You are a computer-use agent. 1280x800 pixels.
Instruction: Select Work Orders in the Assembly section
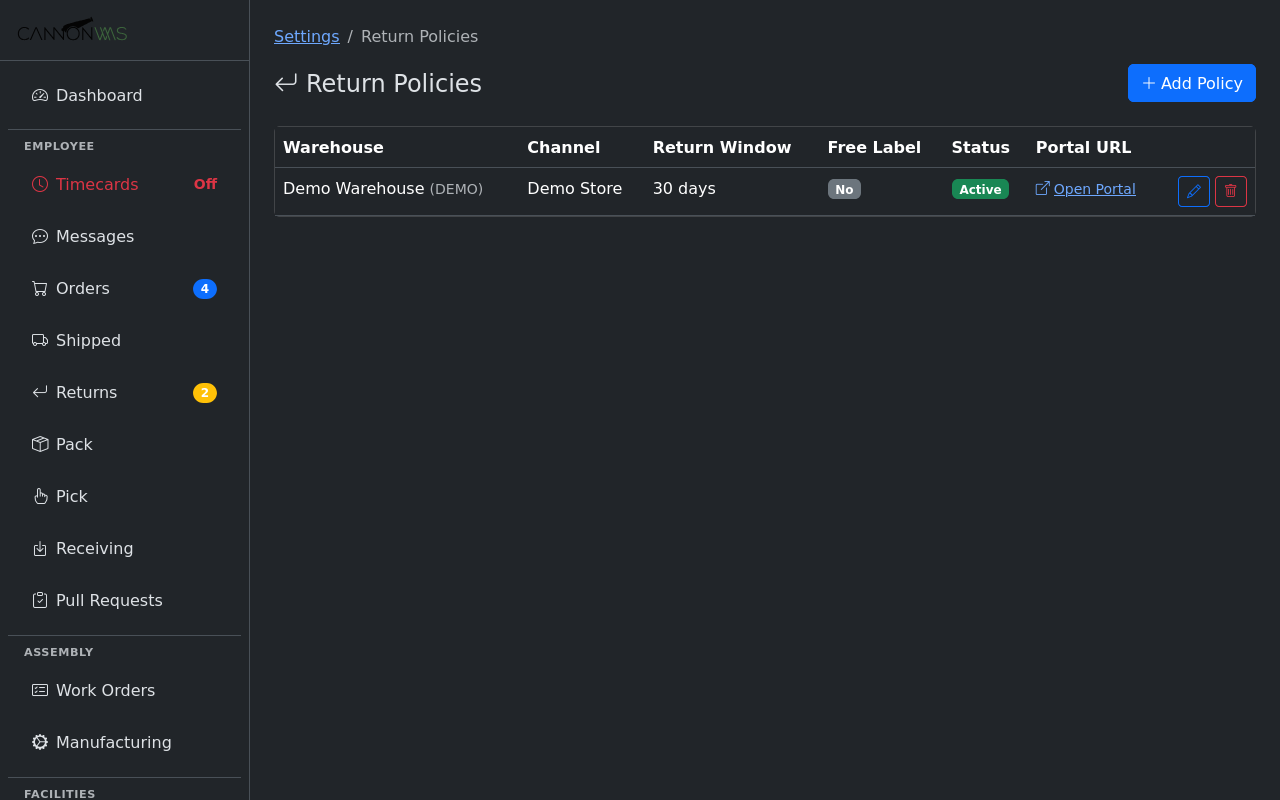[105, 690]
